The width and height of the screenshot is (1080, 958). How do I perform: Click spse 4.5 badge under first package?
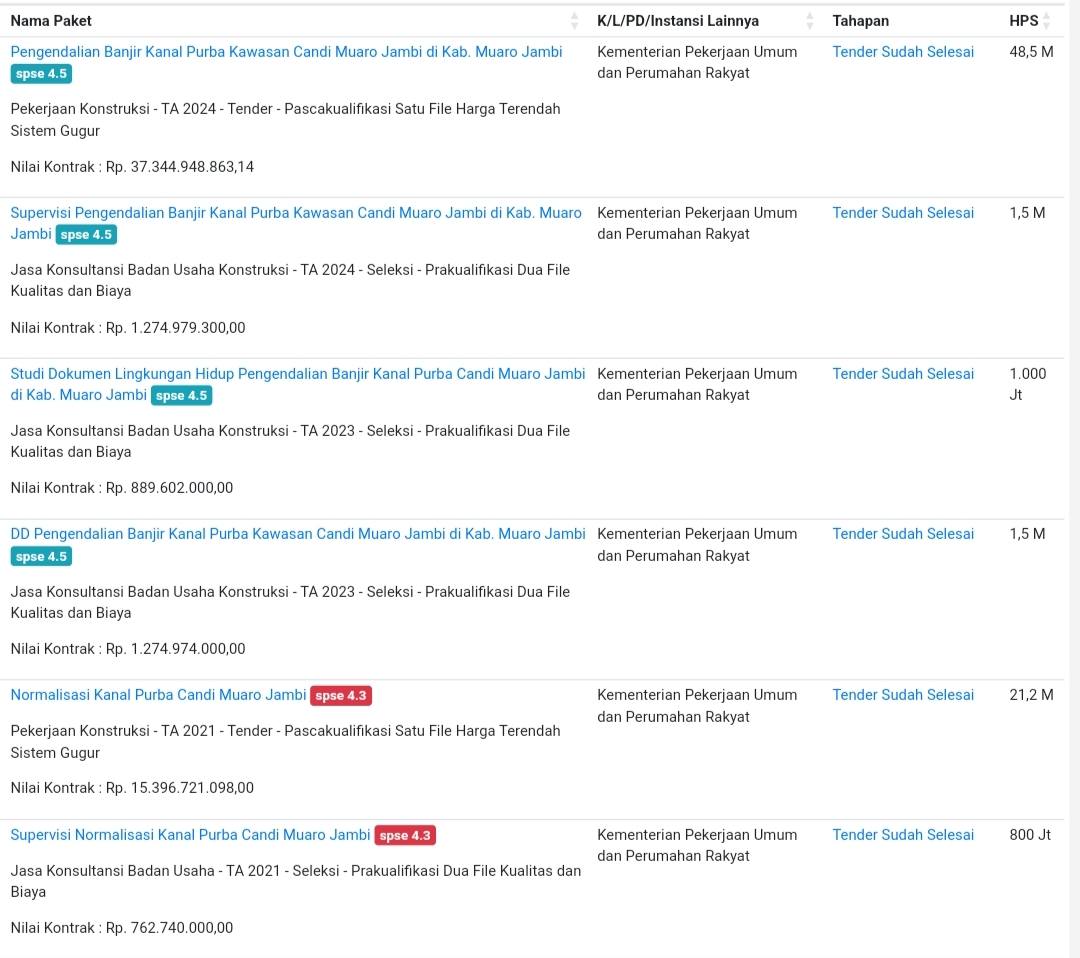click(x=41, y=74)
